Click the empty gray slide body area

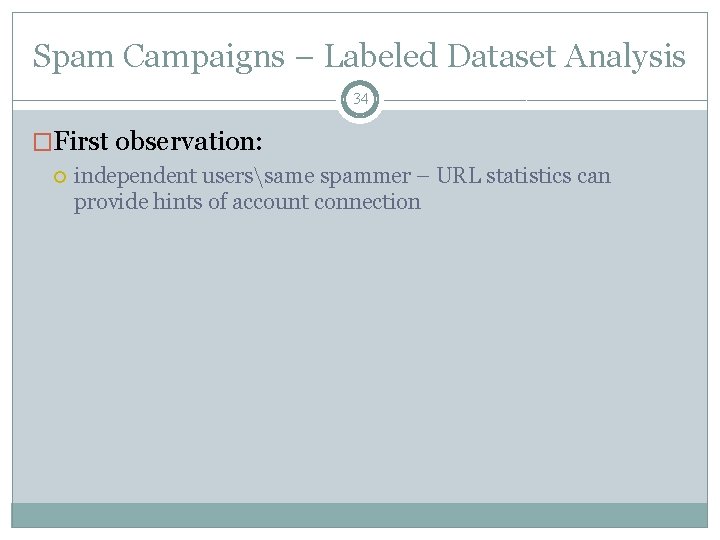click(x=360, y=358)
